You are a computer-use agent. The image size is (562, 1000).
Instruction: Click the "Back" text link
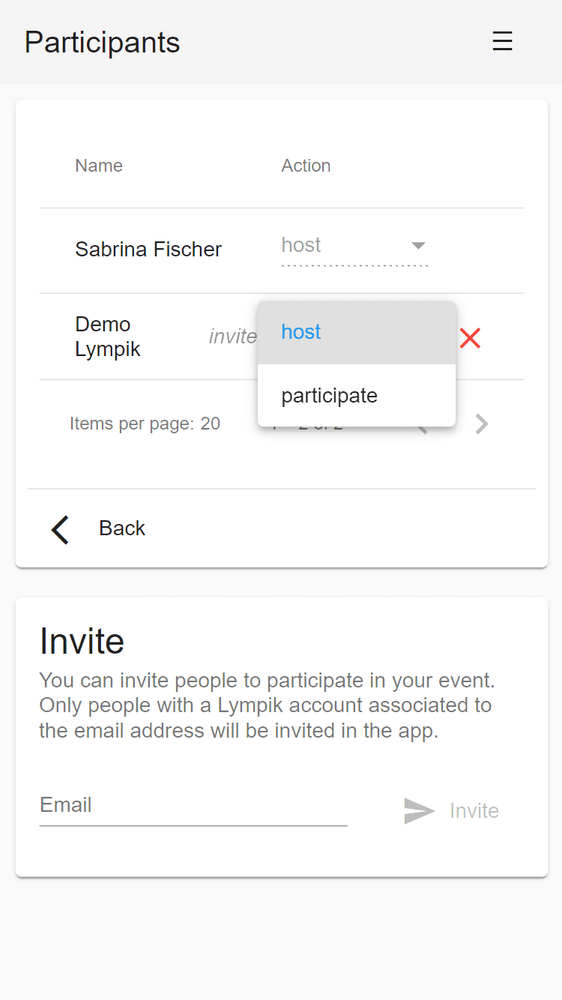click(x=122, y=528)
